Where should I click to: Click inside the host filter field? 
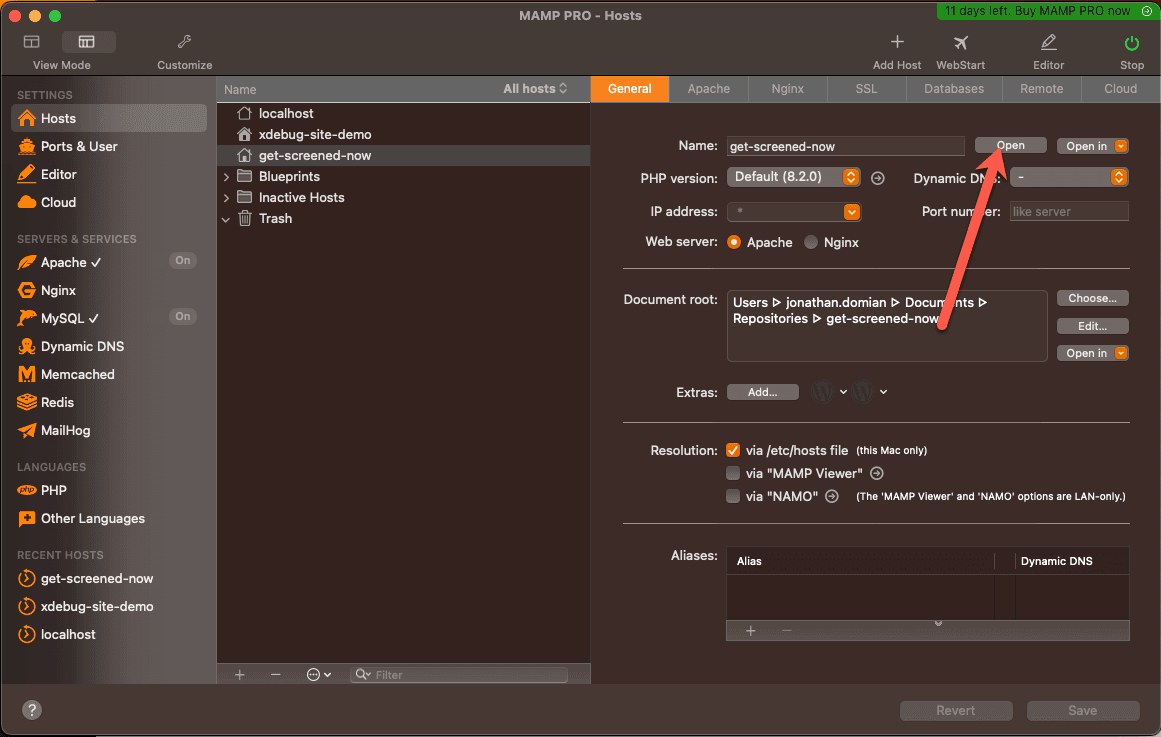point(460,674)
